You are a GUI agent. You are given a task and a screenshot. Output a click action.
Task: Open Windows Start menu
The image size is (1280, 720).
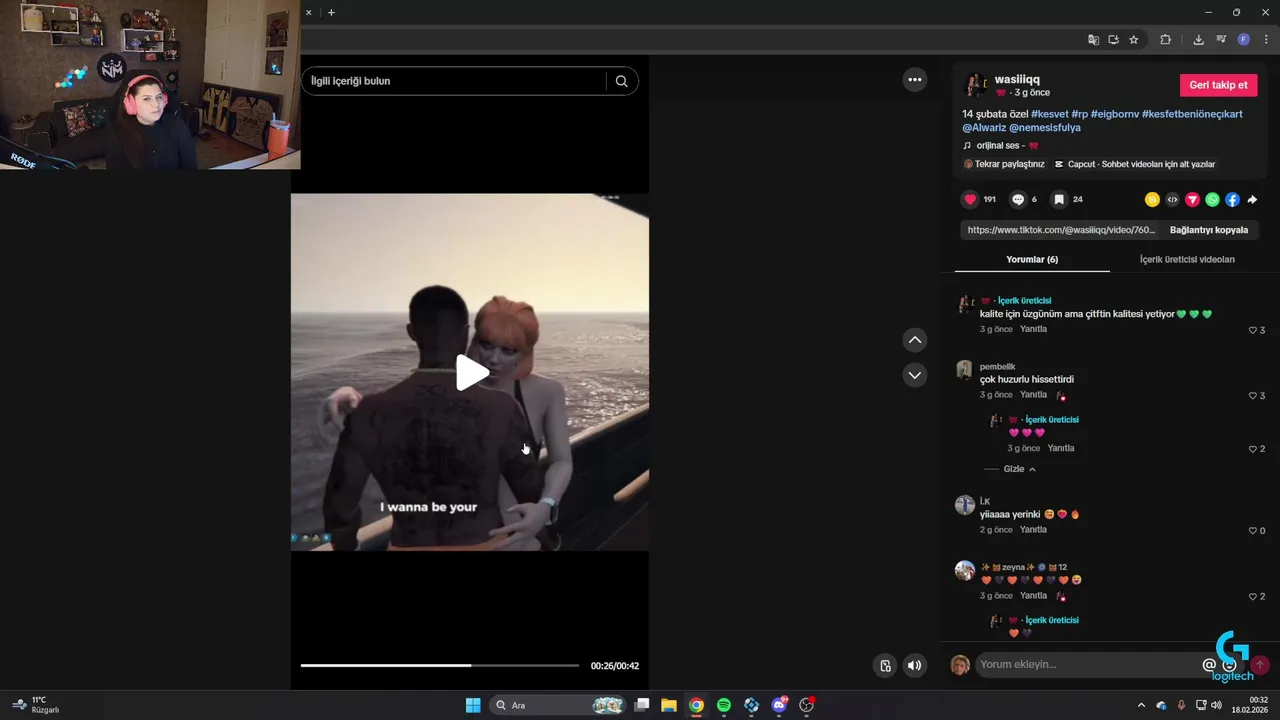click(x=473, y=705)
